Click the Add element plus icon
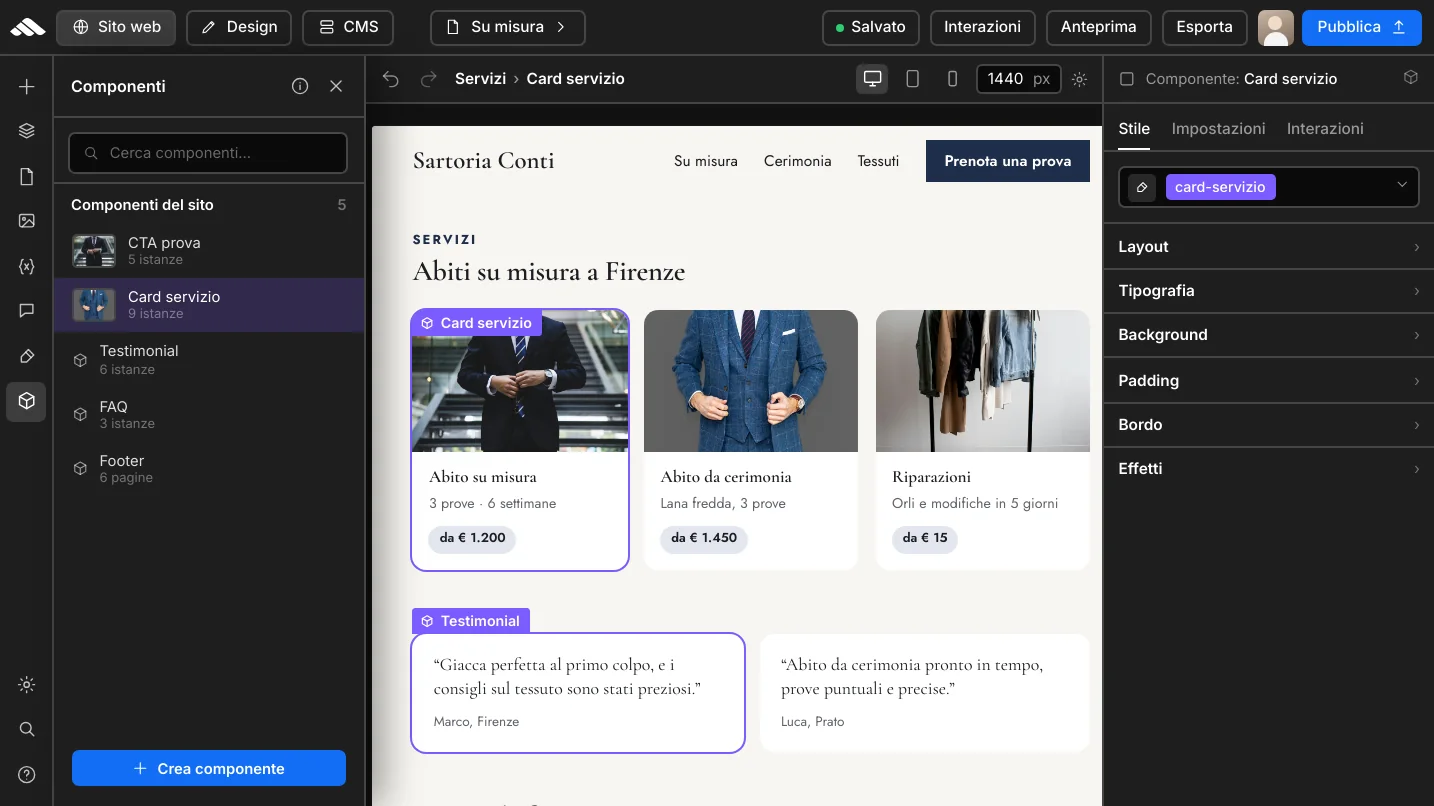The height and width of the screenshot is (806, 1434). point(27,87)
